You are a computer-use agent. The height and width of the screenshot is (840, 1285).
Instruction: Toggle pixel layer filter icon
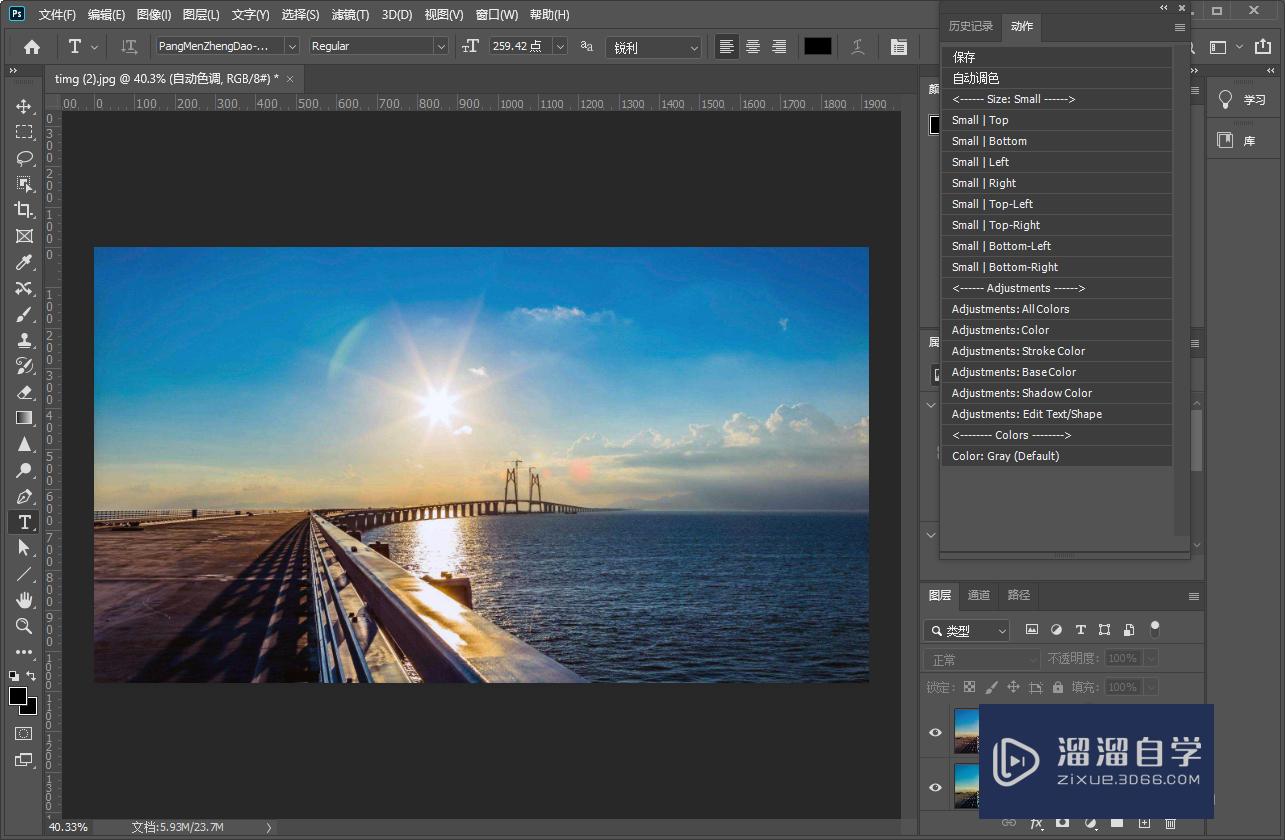tap(1032, 630)
